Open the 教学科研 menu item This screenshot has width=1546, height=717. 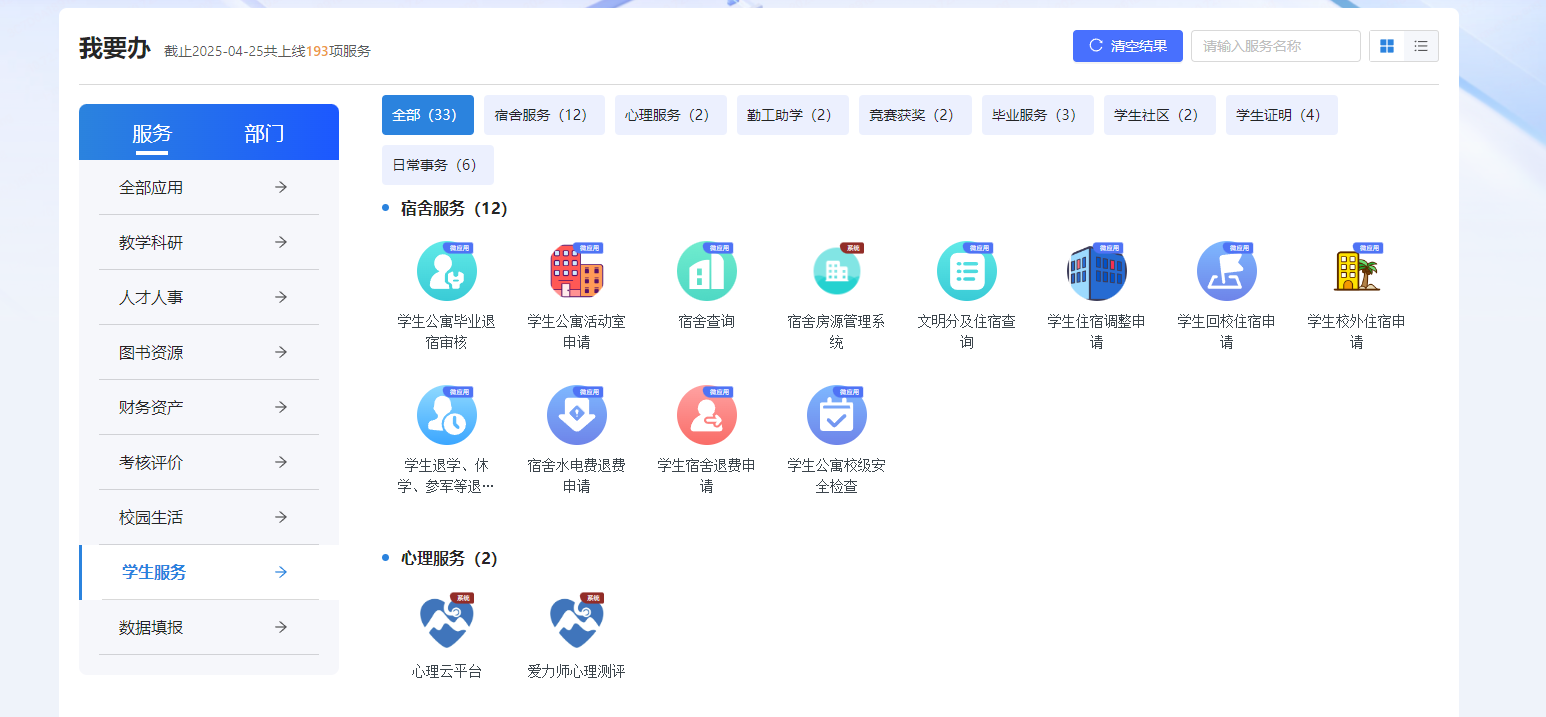tap(208, 241)
